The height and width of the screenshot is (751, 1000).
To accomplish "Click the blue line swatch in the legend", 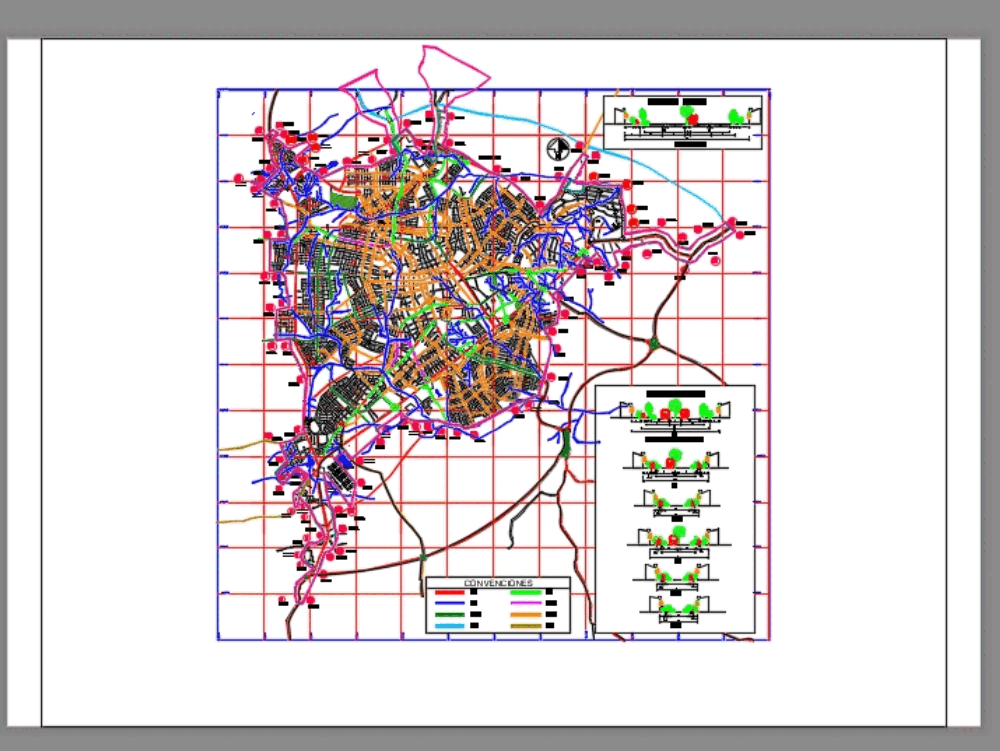I will pyautogui.click(x=450, y=603).
